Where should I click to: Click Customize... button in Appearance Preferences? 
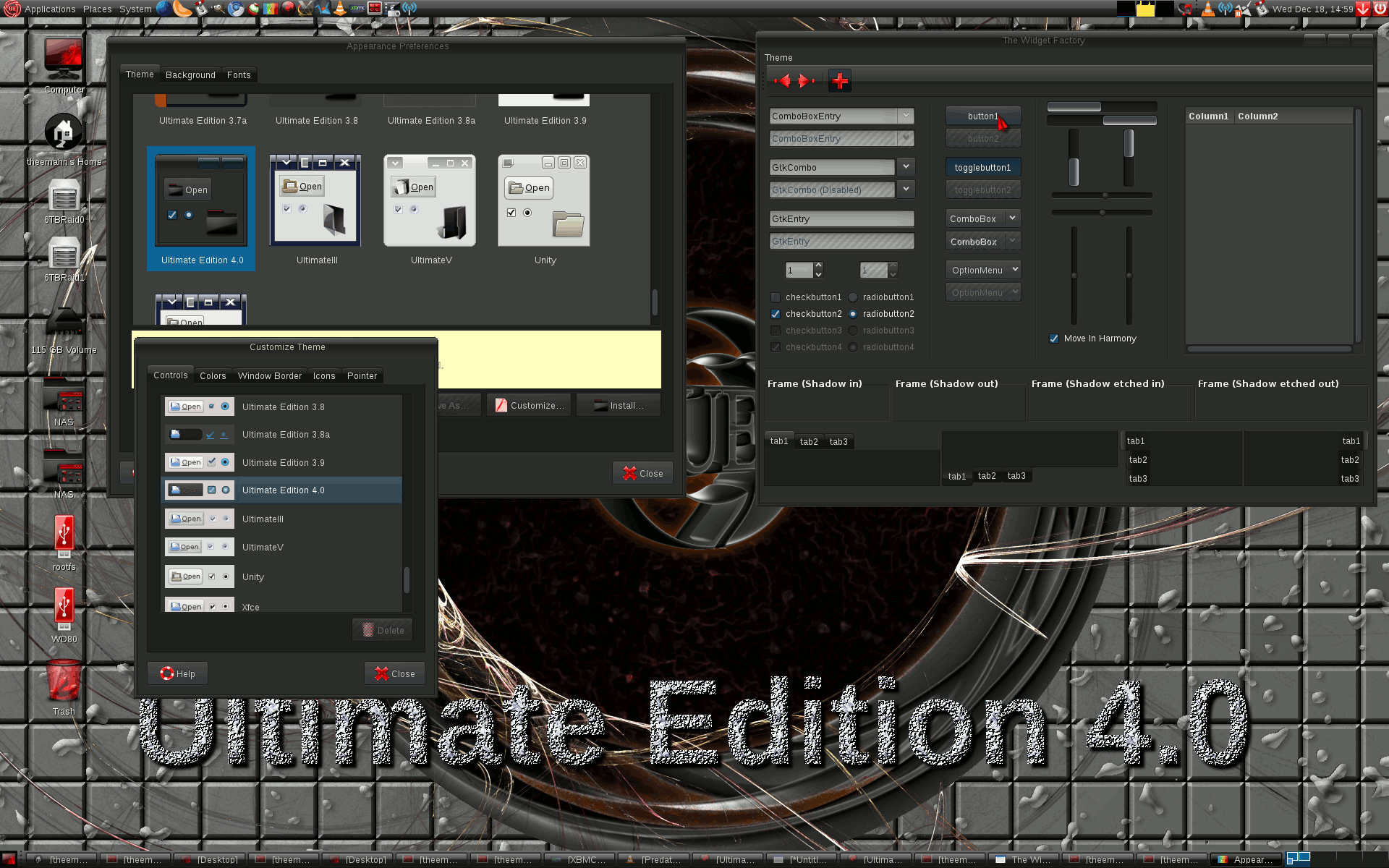[x=529, y=406]
